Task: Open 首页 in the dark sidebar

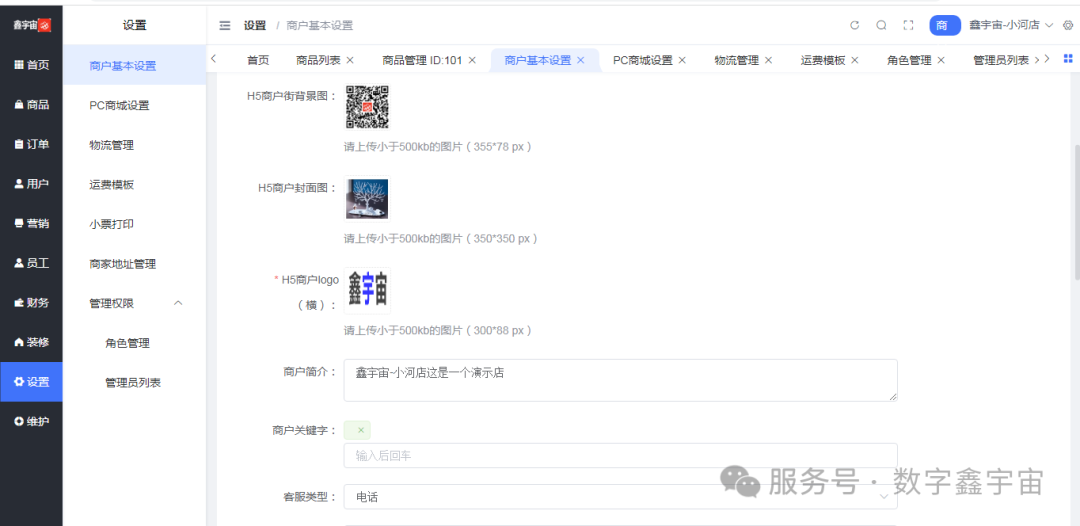Action: point(32,65)
